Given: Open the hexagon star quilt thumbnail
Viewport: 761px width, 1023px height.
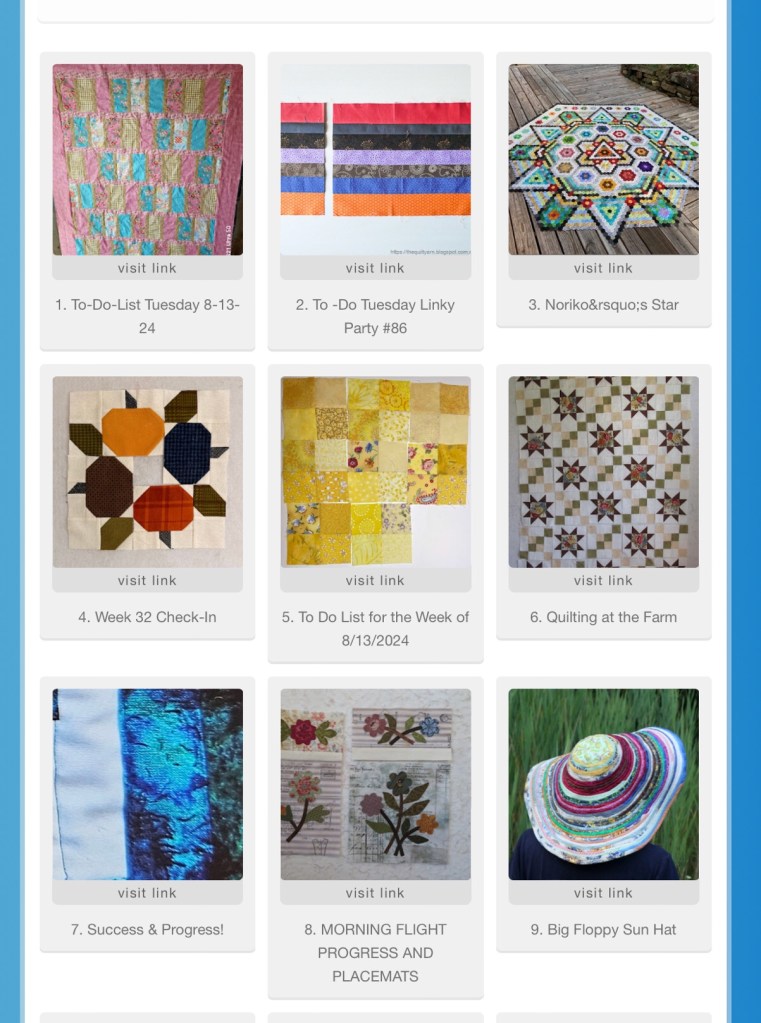Looking at the screenshot, I should [603, 159].
